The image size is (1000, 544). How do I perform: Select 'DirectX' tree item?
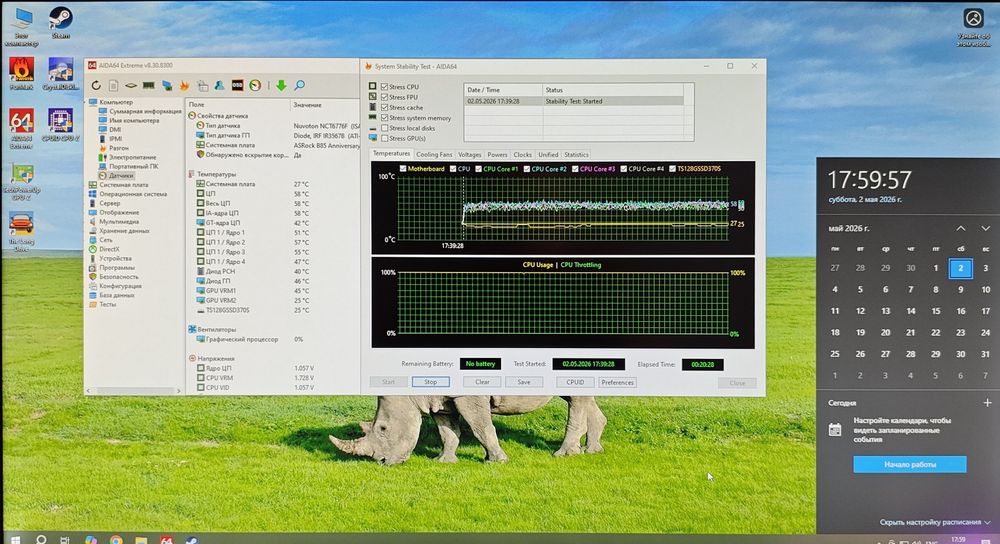tap(109, 249)
